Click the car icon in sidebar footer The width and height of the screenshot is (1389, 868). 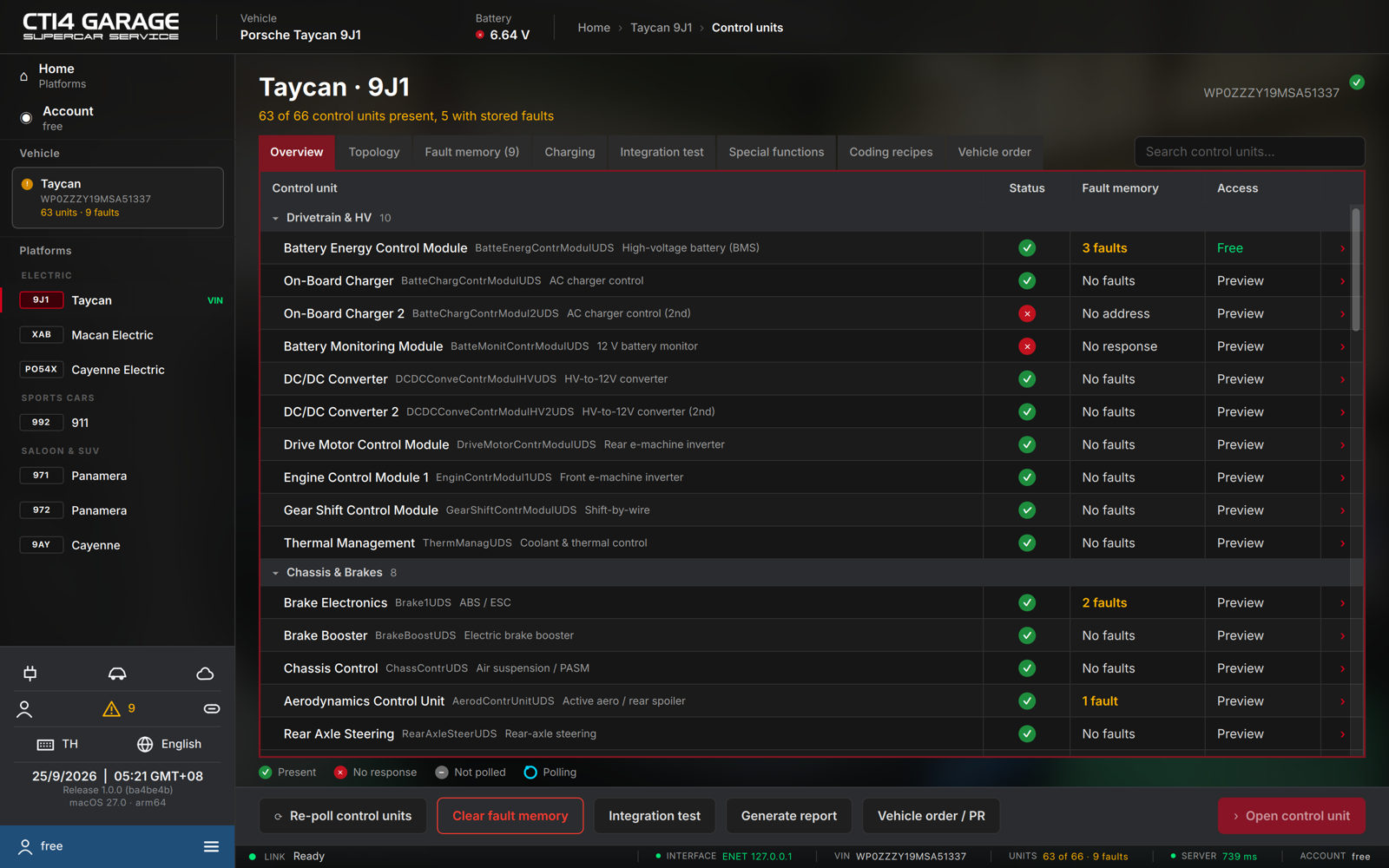tap(117, 674)
